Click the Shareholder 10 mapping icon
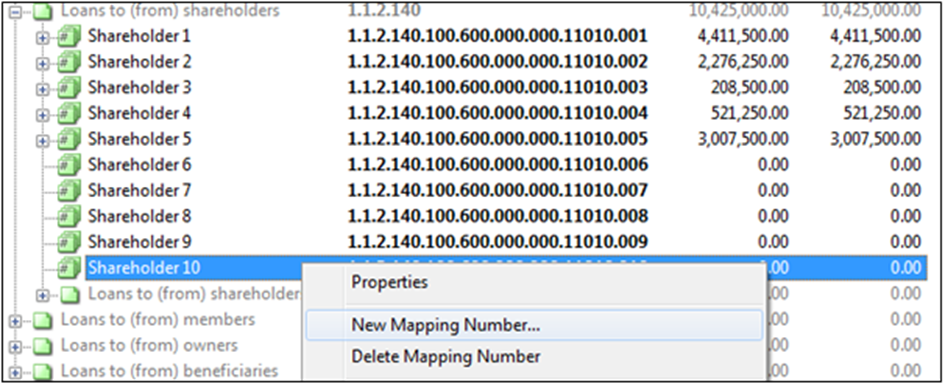 (69, 268)
